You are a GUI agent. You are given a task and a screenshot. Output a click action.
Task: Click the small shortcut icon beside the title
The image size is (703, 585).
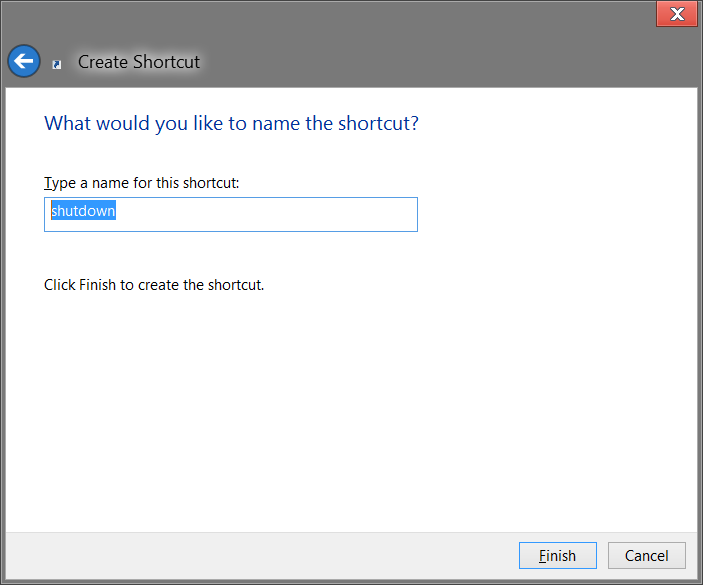(57, 64)
